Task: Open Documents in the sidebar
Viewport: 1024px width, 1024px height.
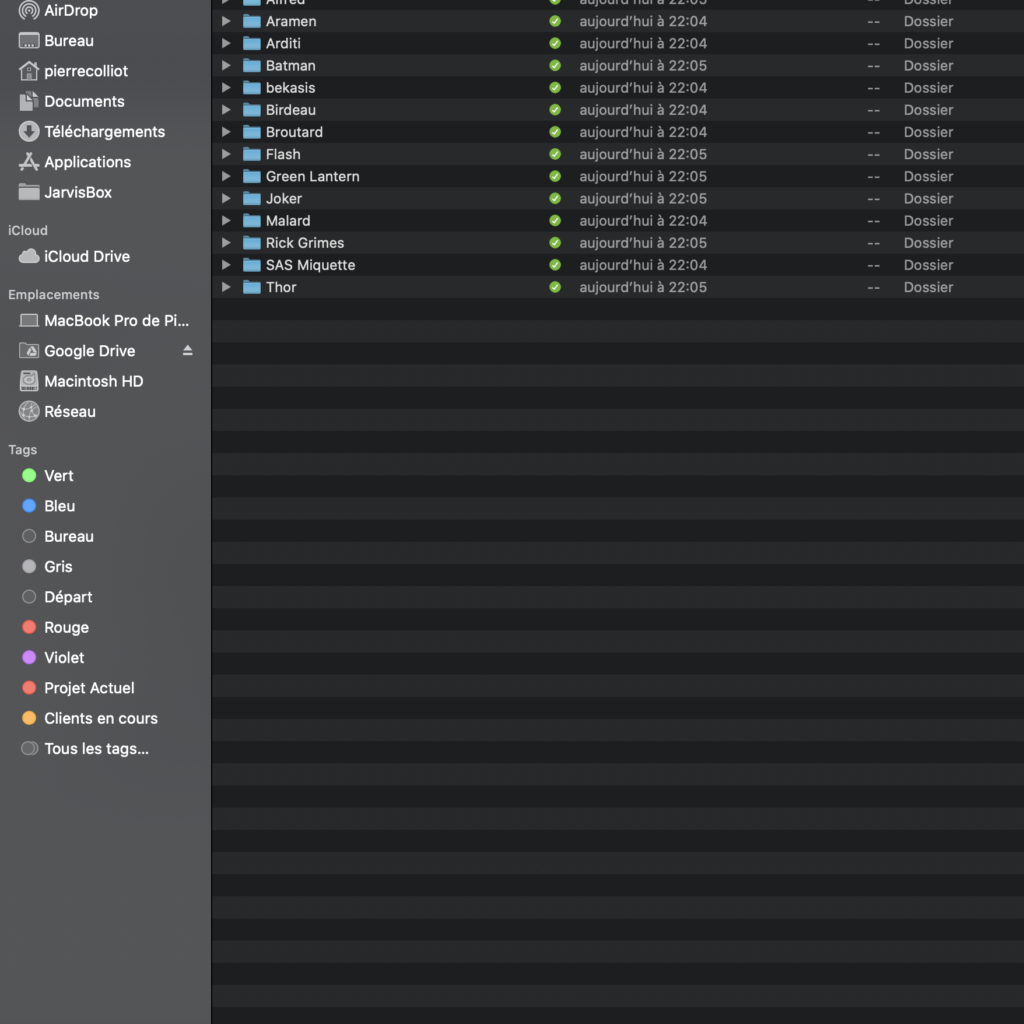Action: point(84,101)
